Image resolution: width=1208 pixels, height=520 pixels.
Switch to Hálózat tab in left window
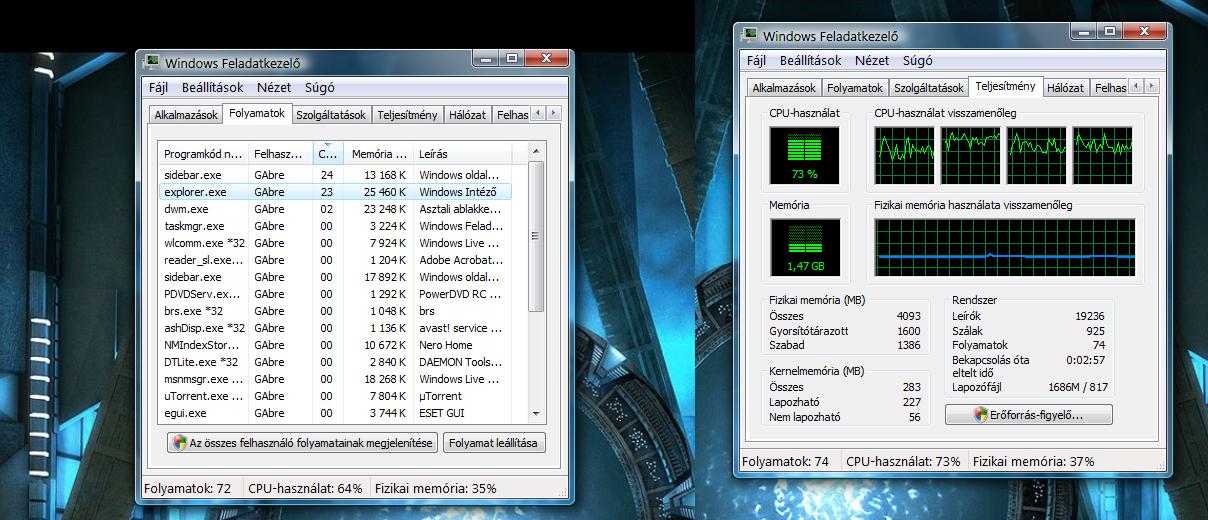[x=467, y=115]
